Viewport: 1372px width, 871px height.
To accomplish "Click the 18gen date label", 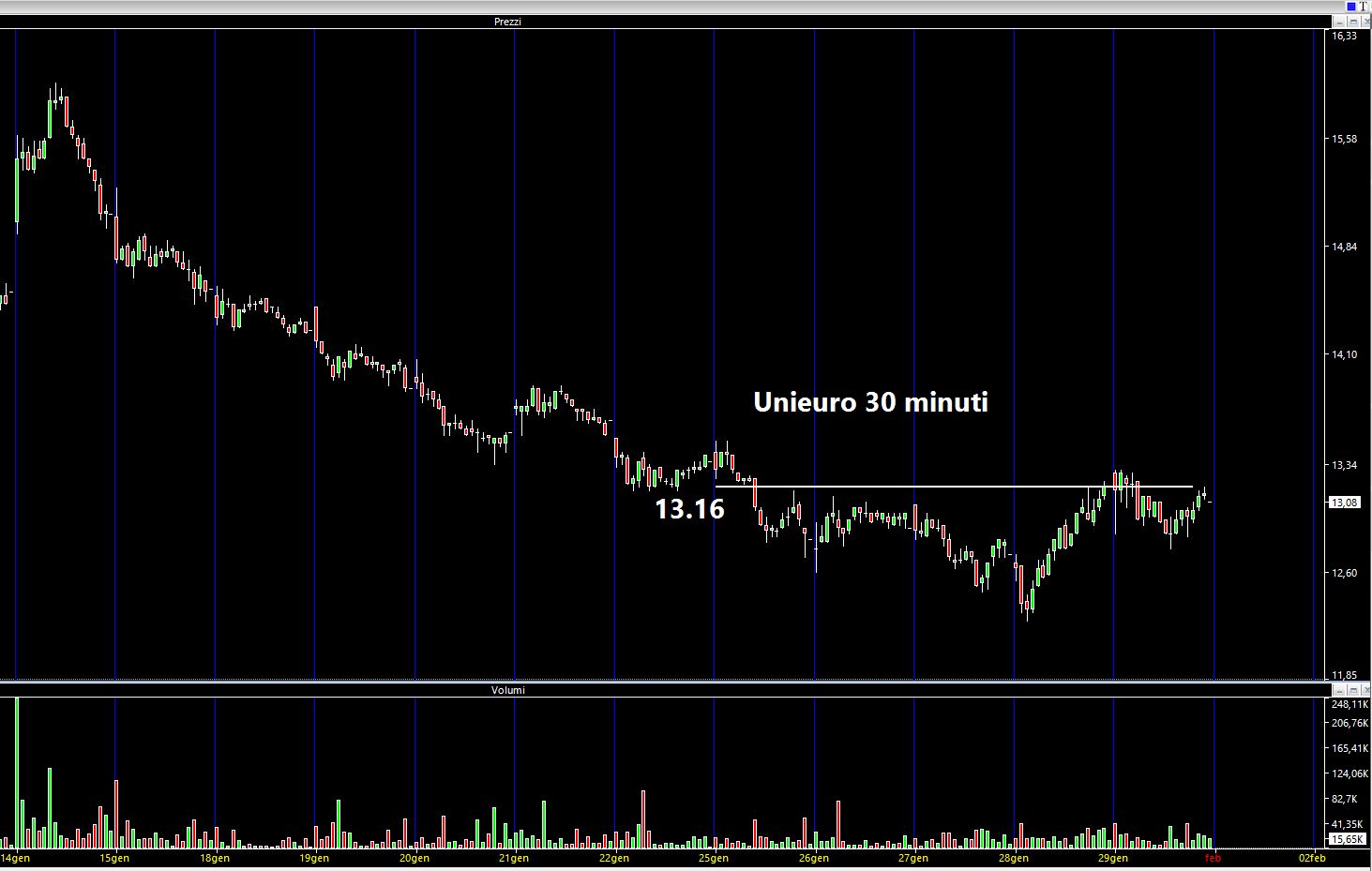I will (x=215, y=858).
